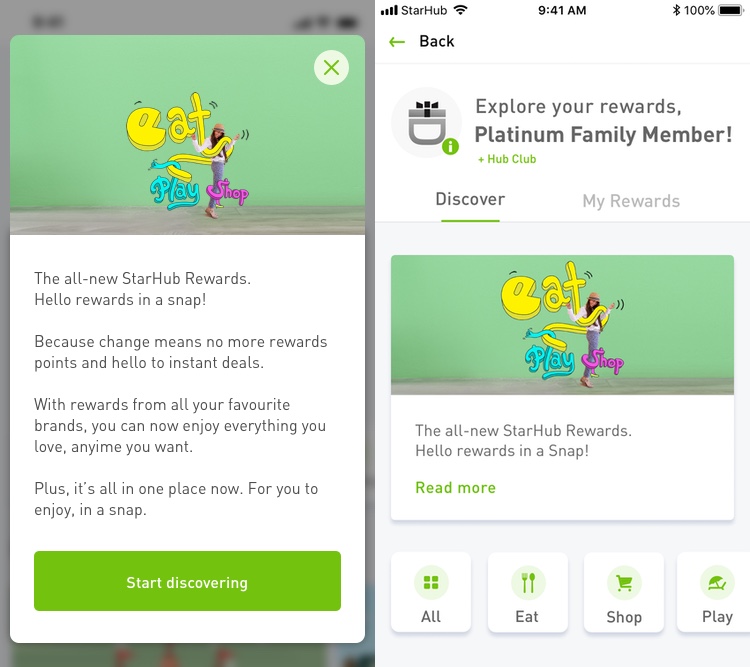Tap the Platinum Family Member heading
This screenshot has width=750, height=667.
point(603,135)
